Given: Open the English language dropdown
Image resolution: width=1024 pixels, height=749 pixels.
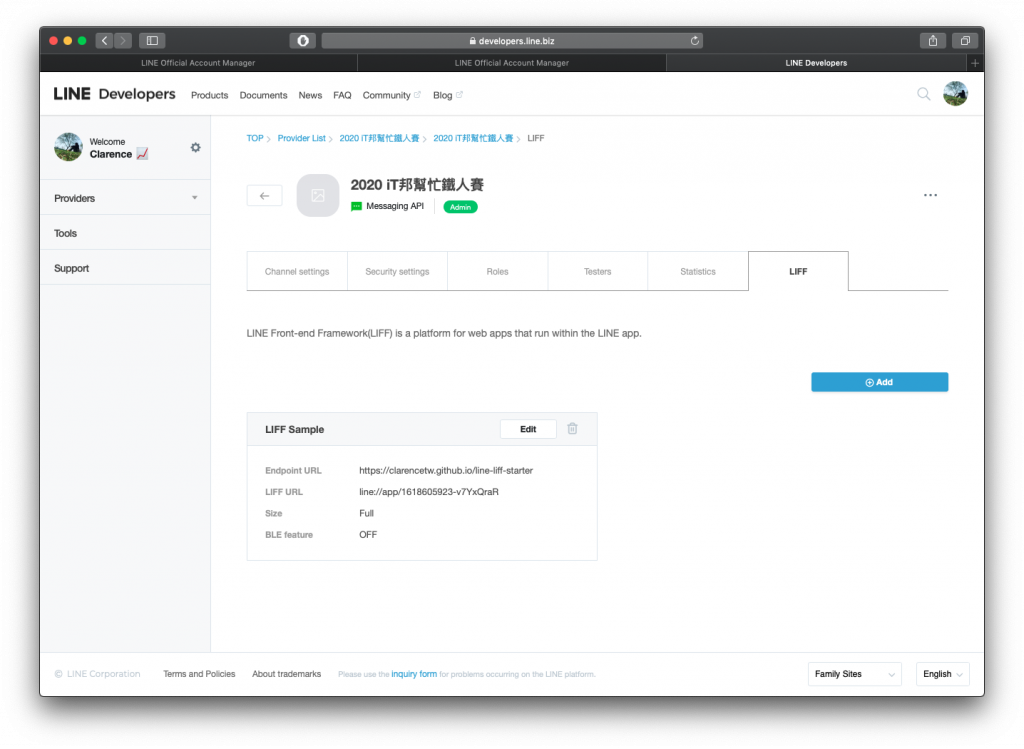Looking at the screenshot, I should 942,674.
